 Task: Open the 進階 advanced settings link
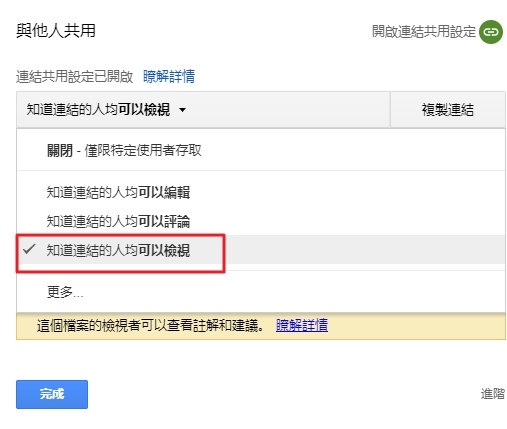pos(493,394)
